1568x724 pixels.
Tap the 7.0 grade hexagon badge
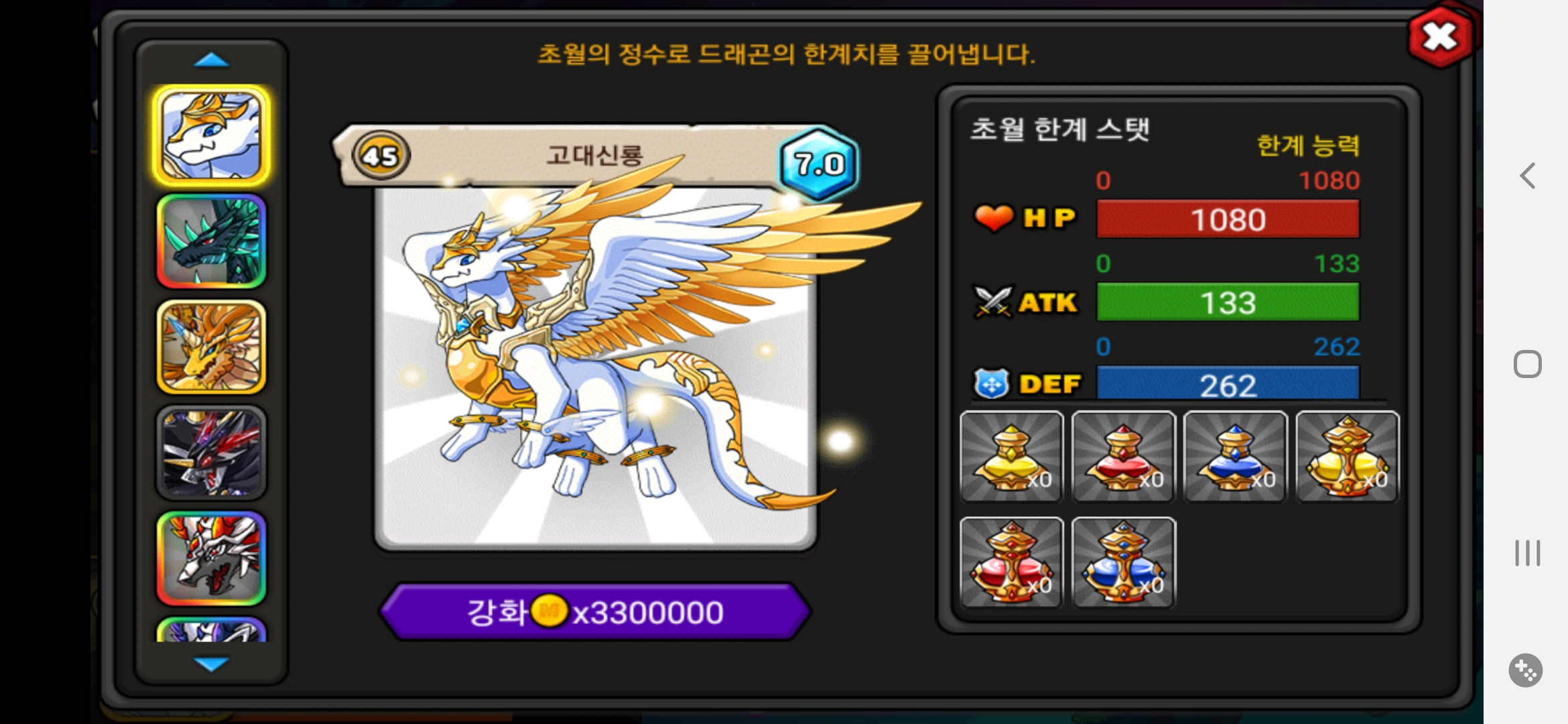pyautogui.click(x=818, y=164)
